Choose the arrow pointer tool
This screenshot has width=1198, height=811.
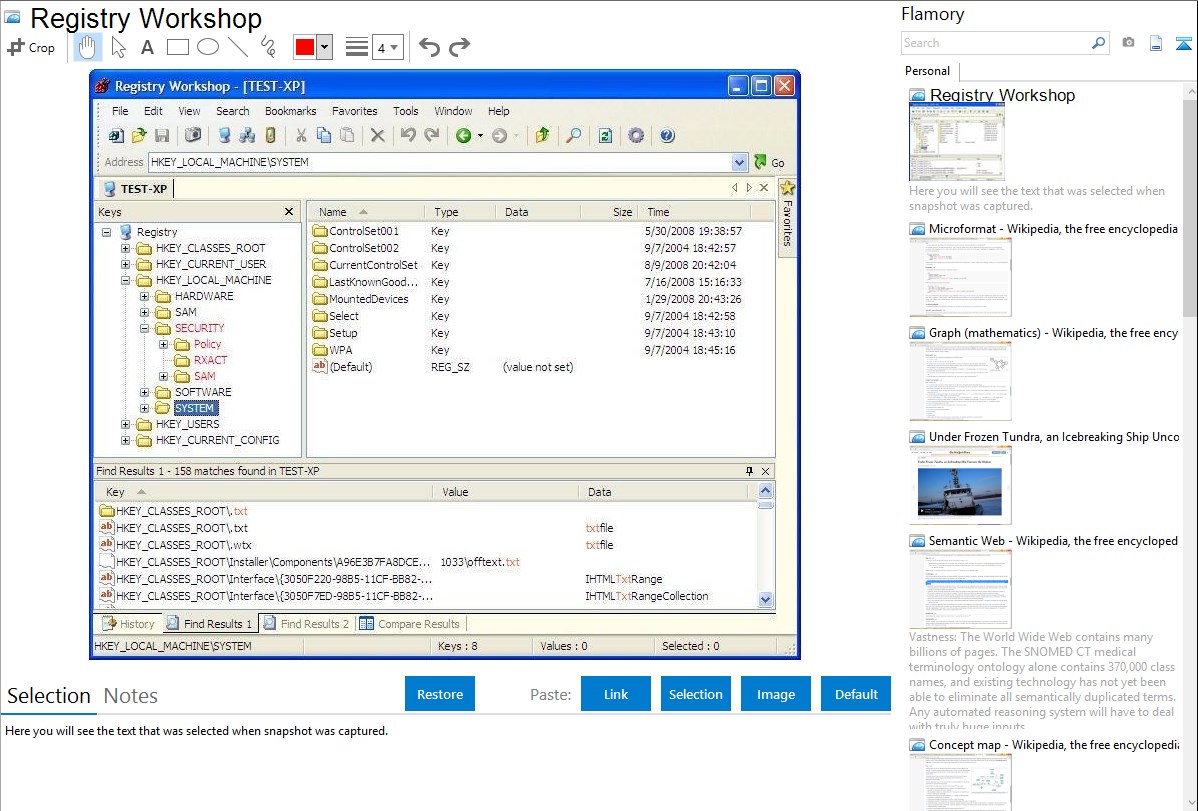[118, 47]
